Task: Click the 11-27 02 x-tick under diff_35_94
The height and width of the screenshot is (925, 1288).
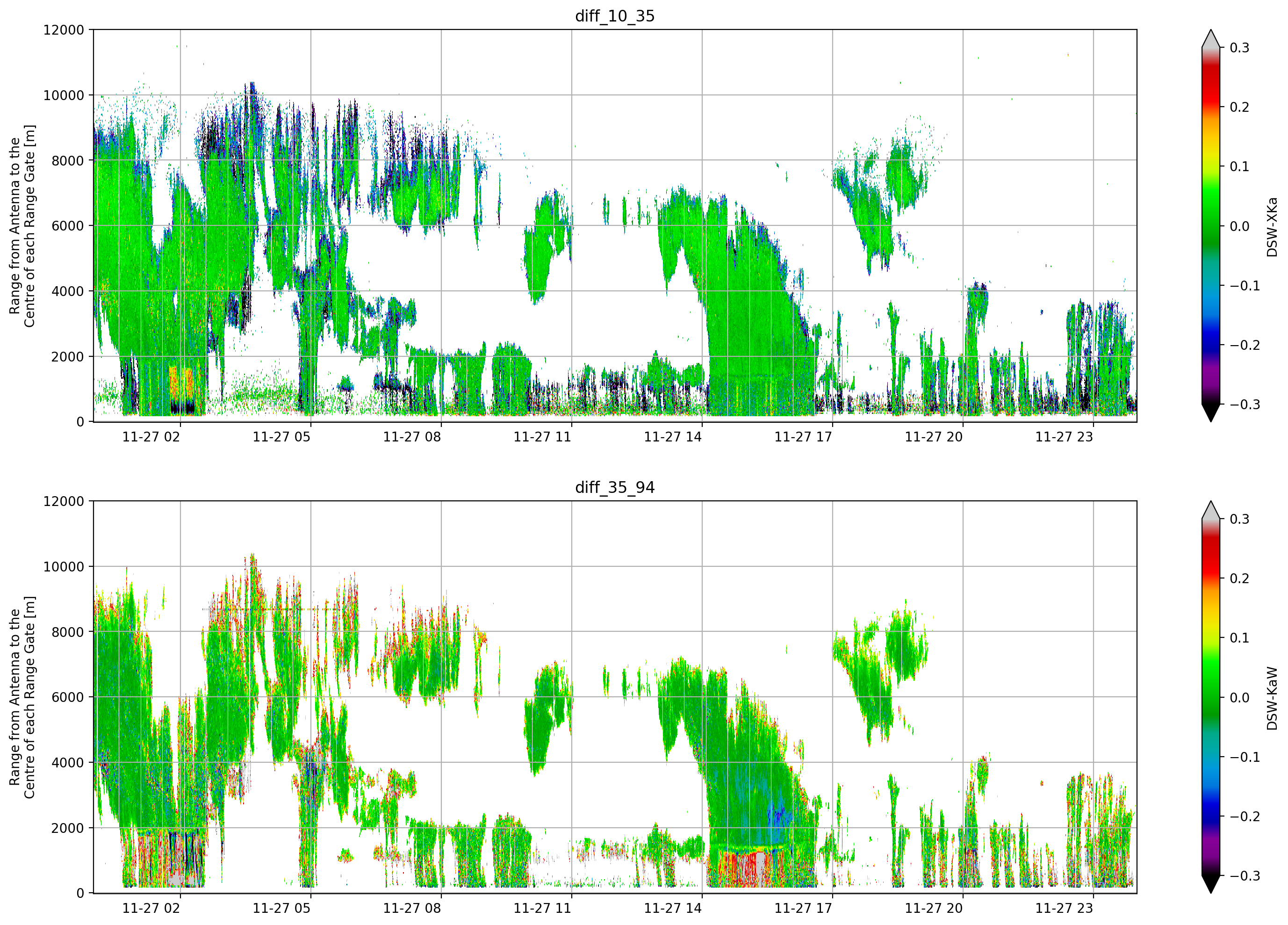Action: [x=151, y=909]
